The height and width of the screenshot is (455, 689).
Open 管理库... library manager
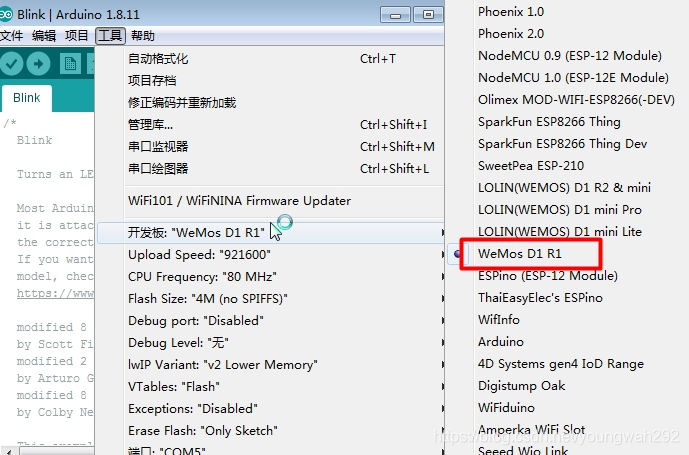[x=270, y=124]
